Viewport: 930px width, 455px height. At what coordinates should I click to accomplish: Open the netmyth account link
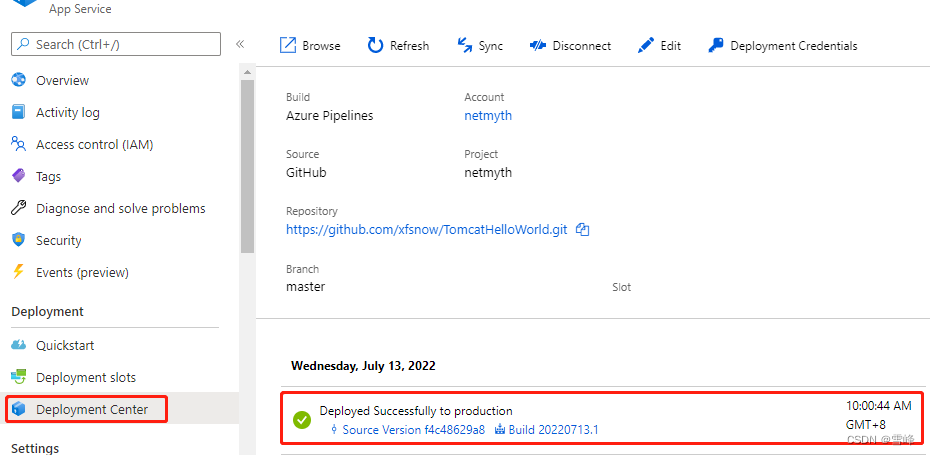pyautogui.click(x=488, y=116)
